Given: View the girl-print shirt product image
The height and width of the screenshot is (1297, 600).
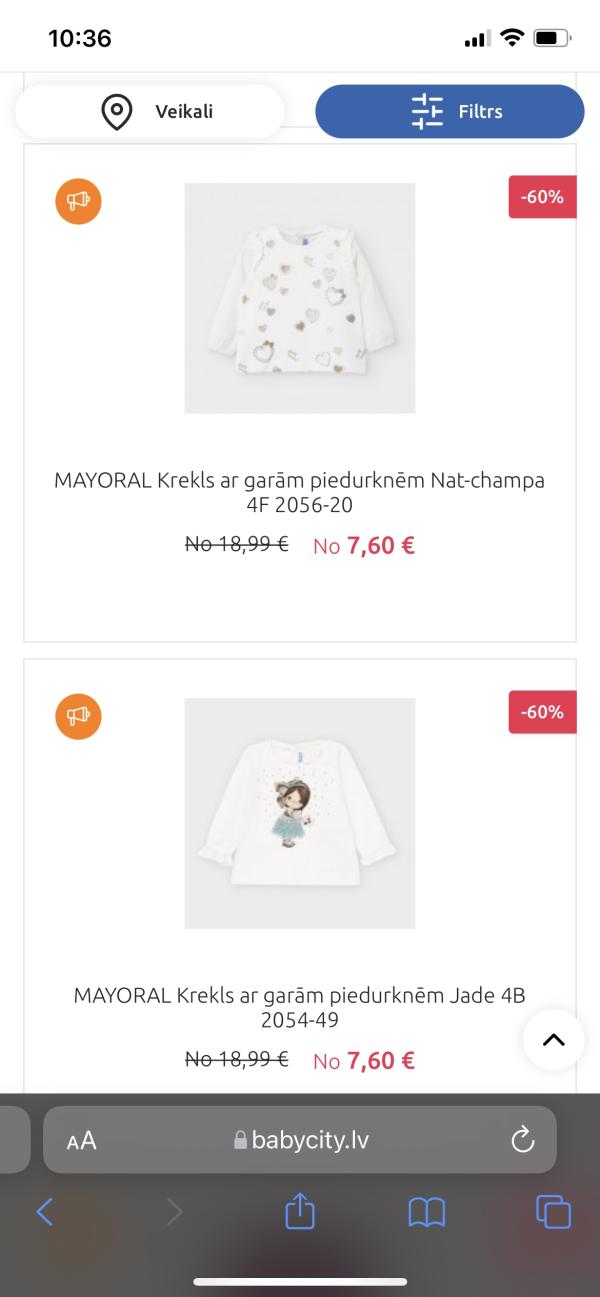Looking at the screenshot, I should coord(300,813).
